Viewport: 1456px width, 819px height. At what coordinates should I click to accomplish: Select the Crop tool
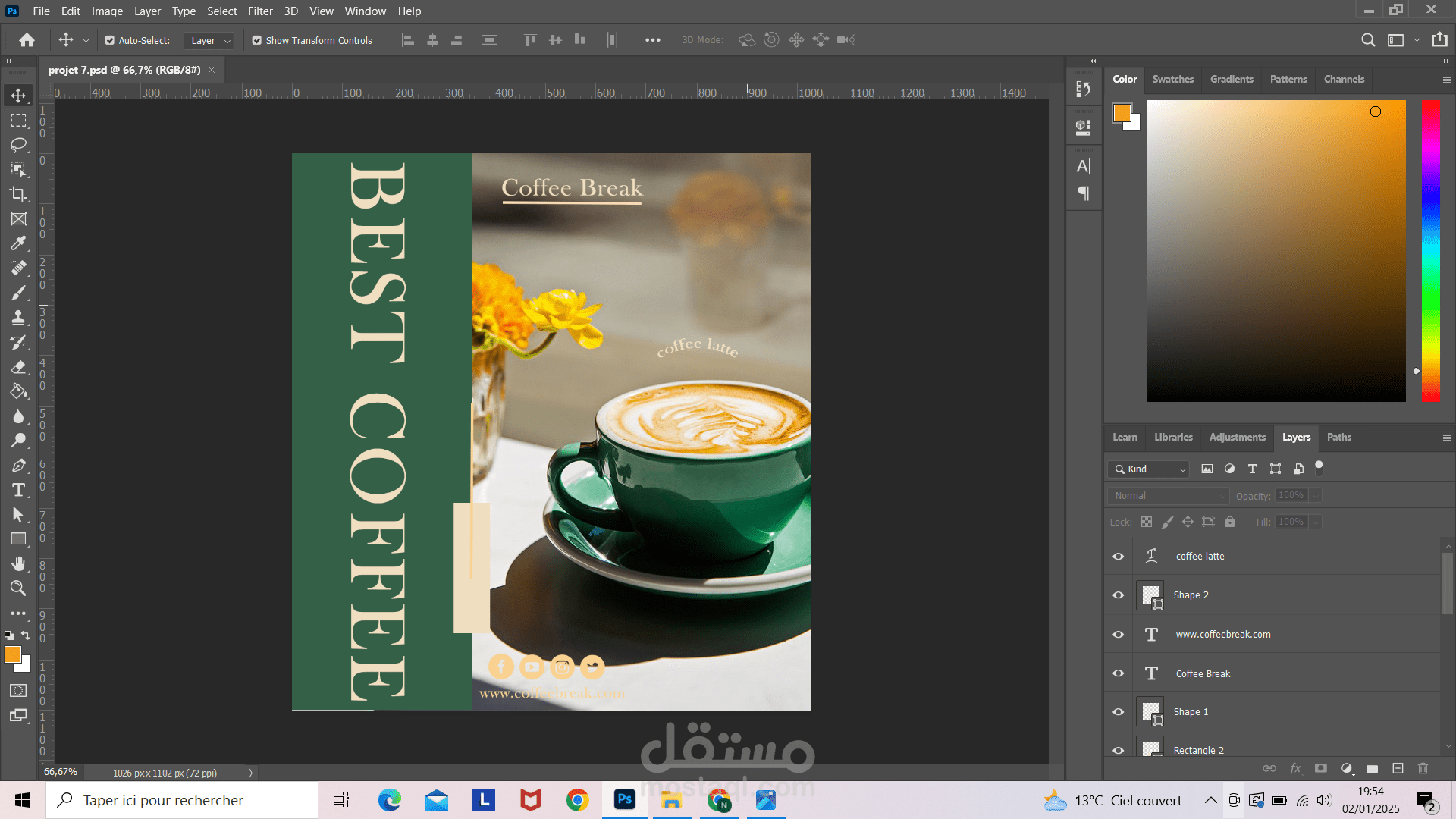(x=18, y=194)
